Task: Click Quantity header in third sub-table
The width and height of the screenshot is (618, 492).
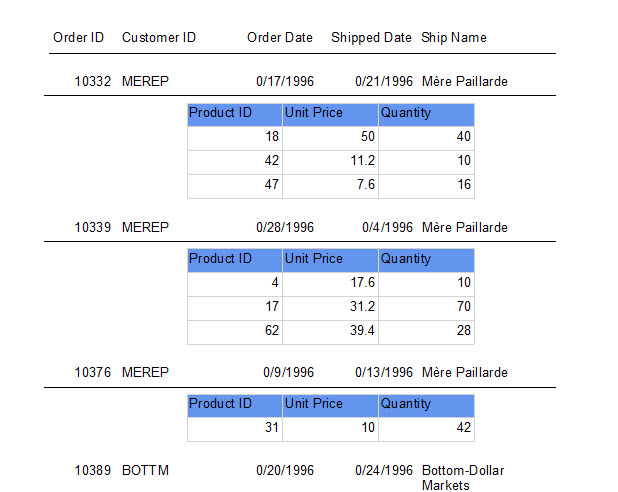Action: pyautogui.click(x=426, y=406)
